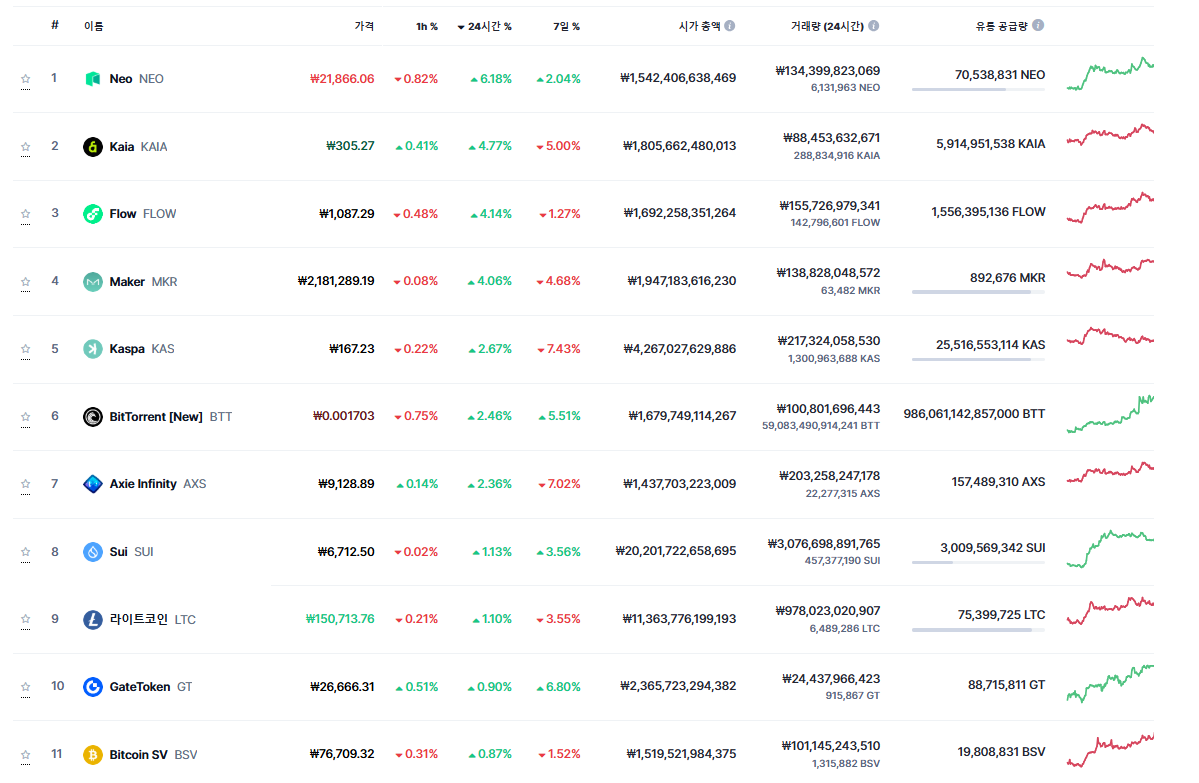Click the Sui coin logo icon
Image resolution: width=1199 pixels, height=783 pixels.
93,551
